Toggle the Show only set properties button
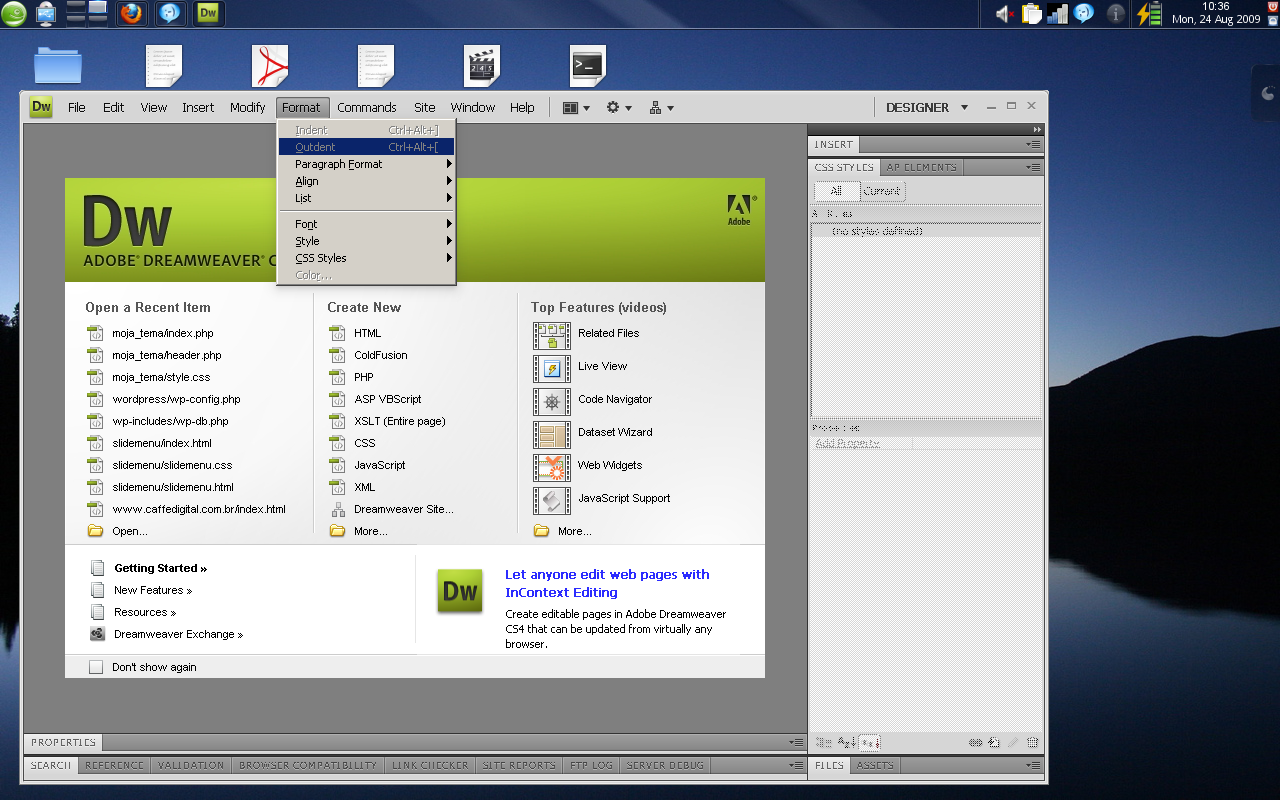Image resolution: width=1280 pixels, height=800 pixels. point(870,743)
